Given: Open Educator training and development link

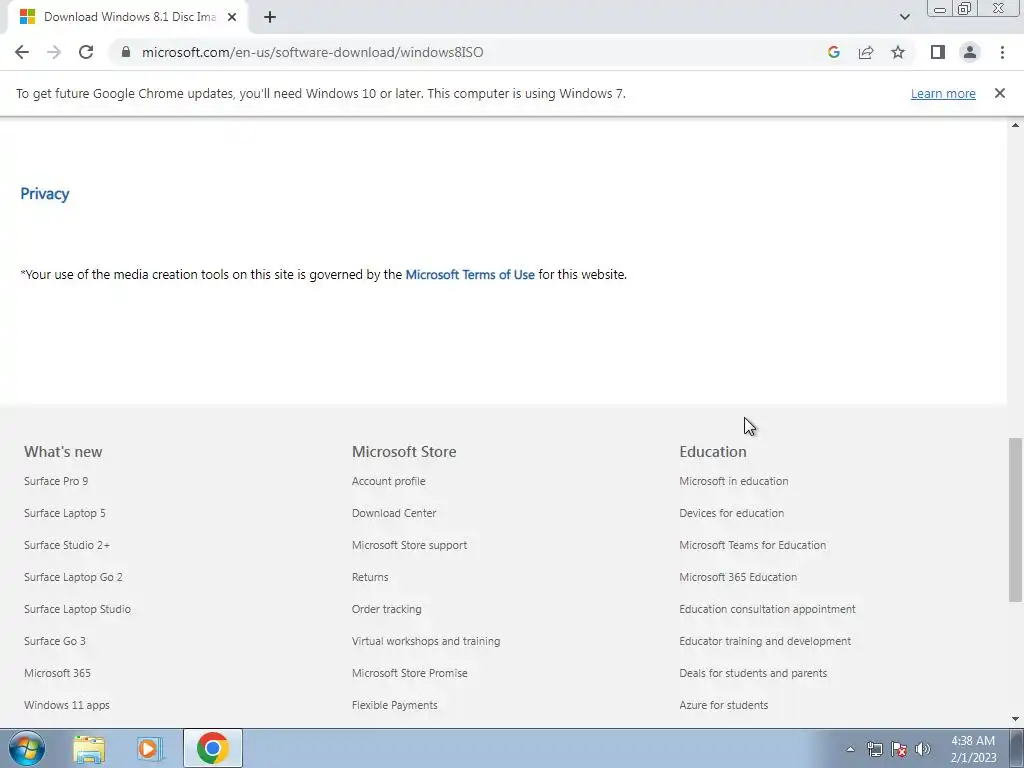Looking at the screenshot, I should 765,641.
